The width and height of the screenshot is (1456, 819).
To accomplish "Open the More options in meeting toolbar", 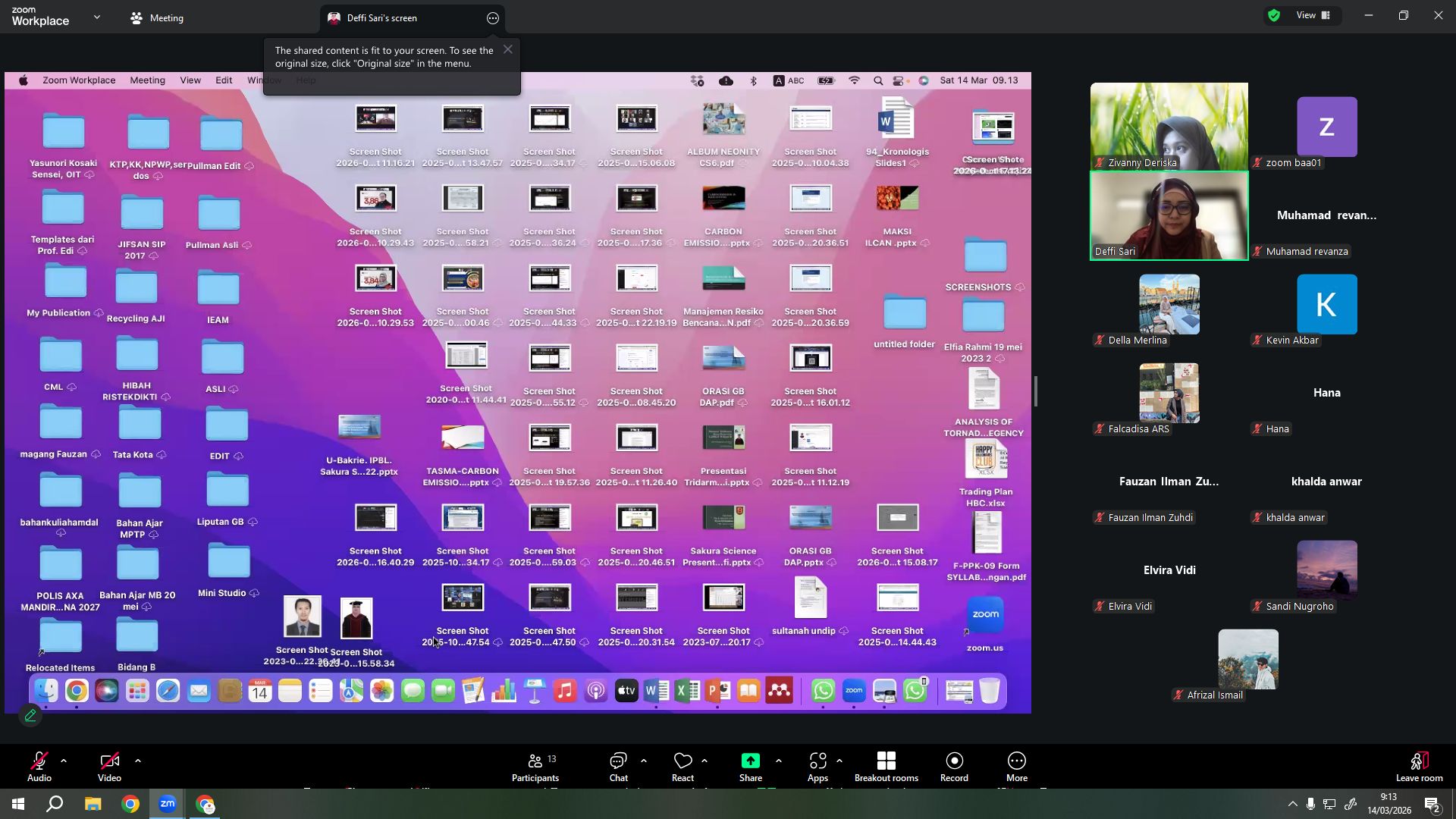I will [x=1017, y=766].
